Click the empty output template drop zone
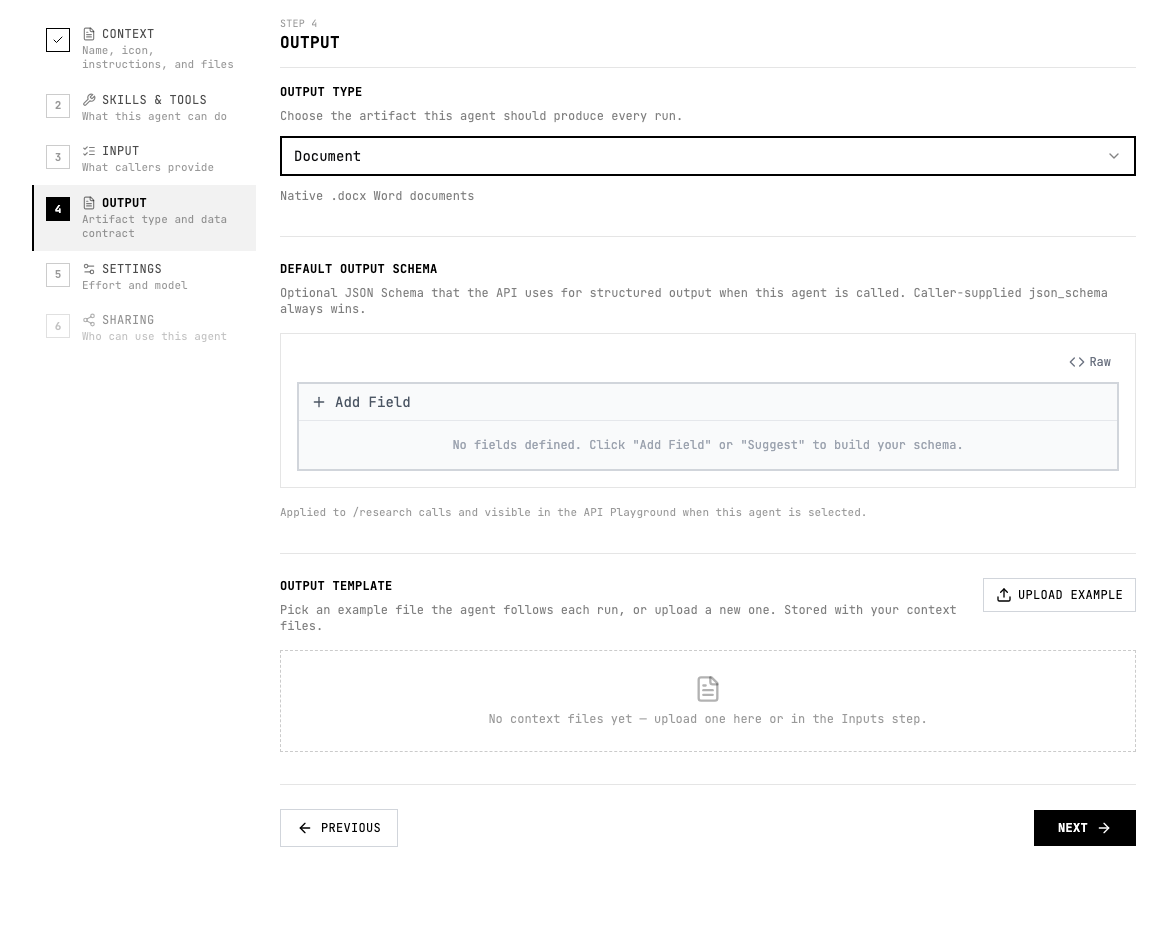The width and height of the screenshot is (1160, 950). 707,701
